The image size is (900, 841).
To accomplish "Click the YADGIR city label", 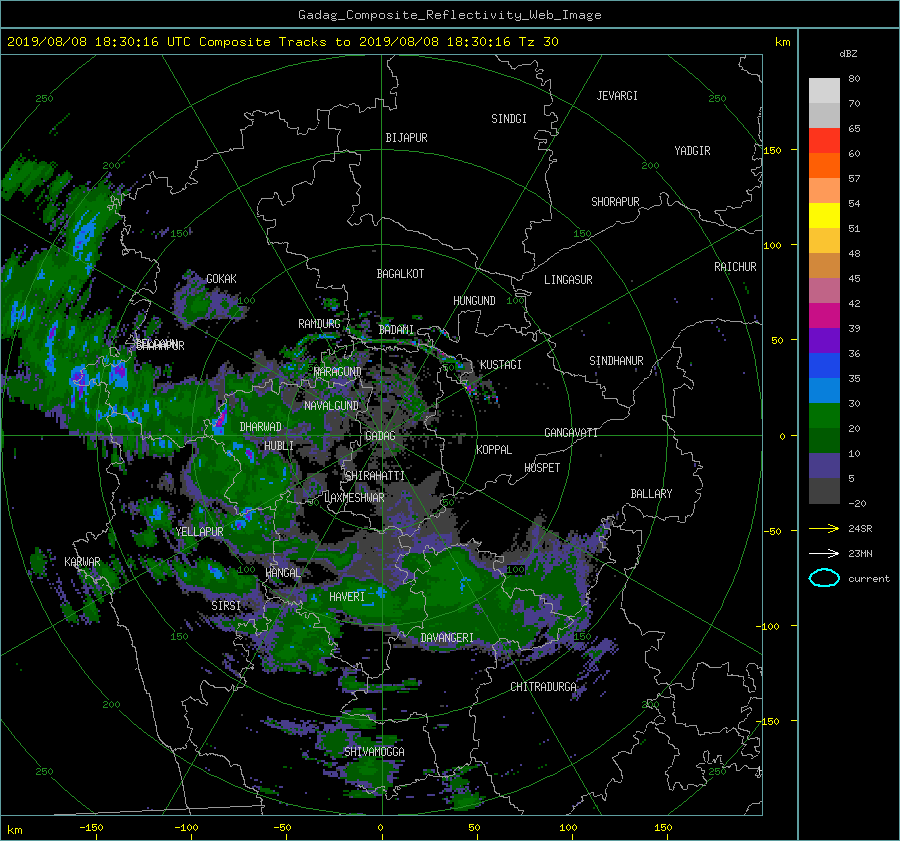I will 692,151.
